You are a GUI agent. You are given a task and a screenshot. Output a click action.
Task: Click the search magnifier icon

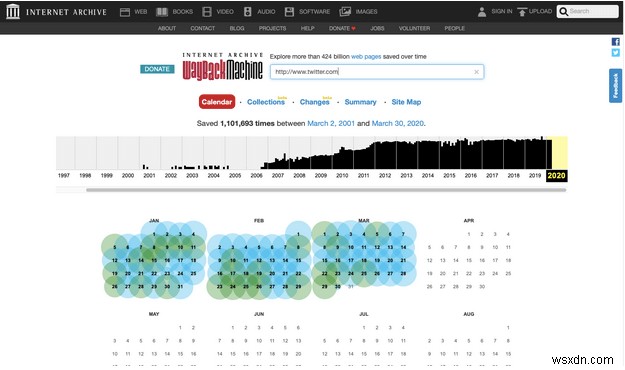point(563,12)
